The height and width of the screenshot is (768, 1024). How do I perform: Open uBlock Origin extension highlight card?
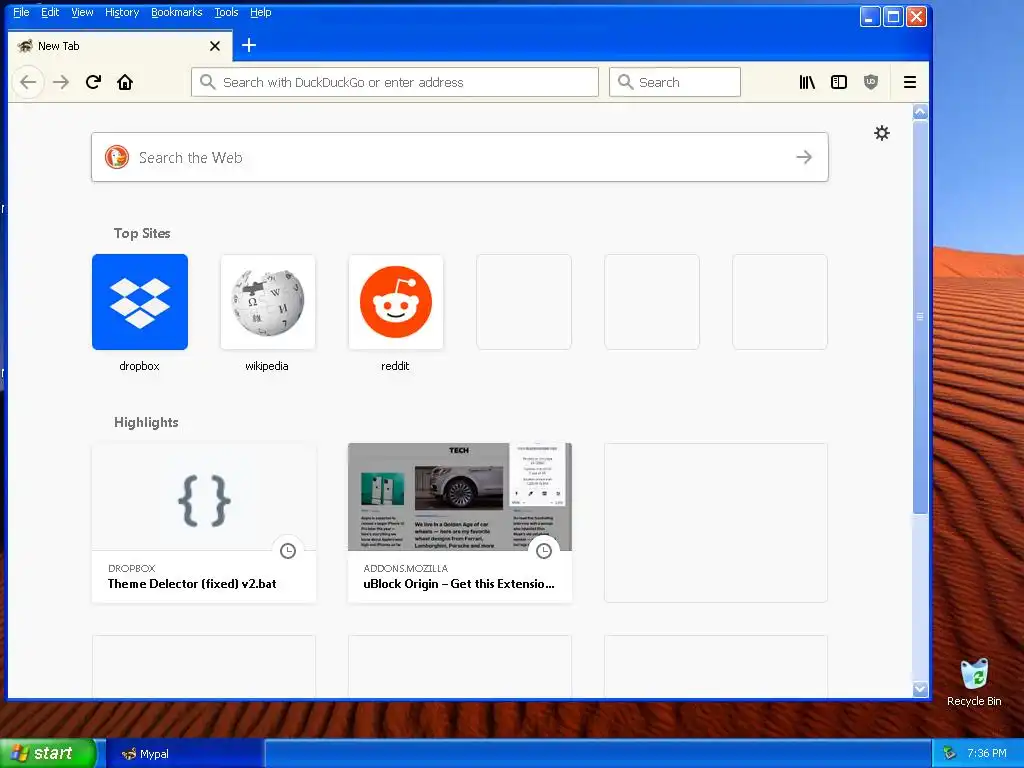460,522
